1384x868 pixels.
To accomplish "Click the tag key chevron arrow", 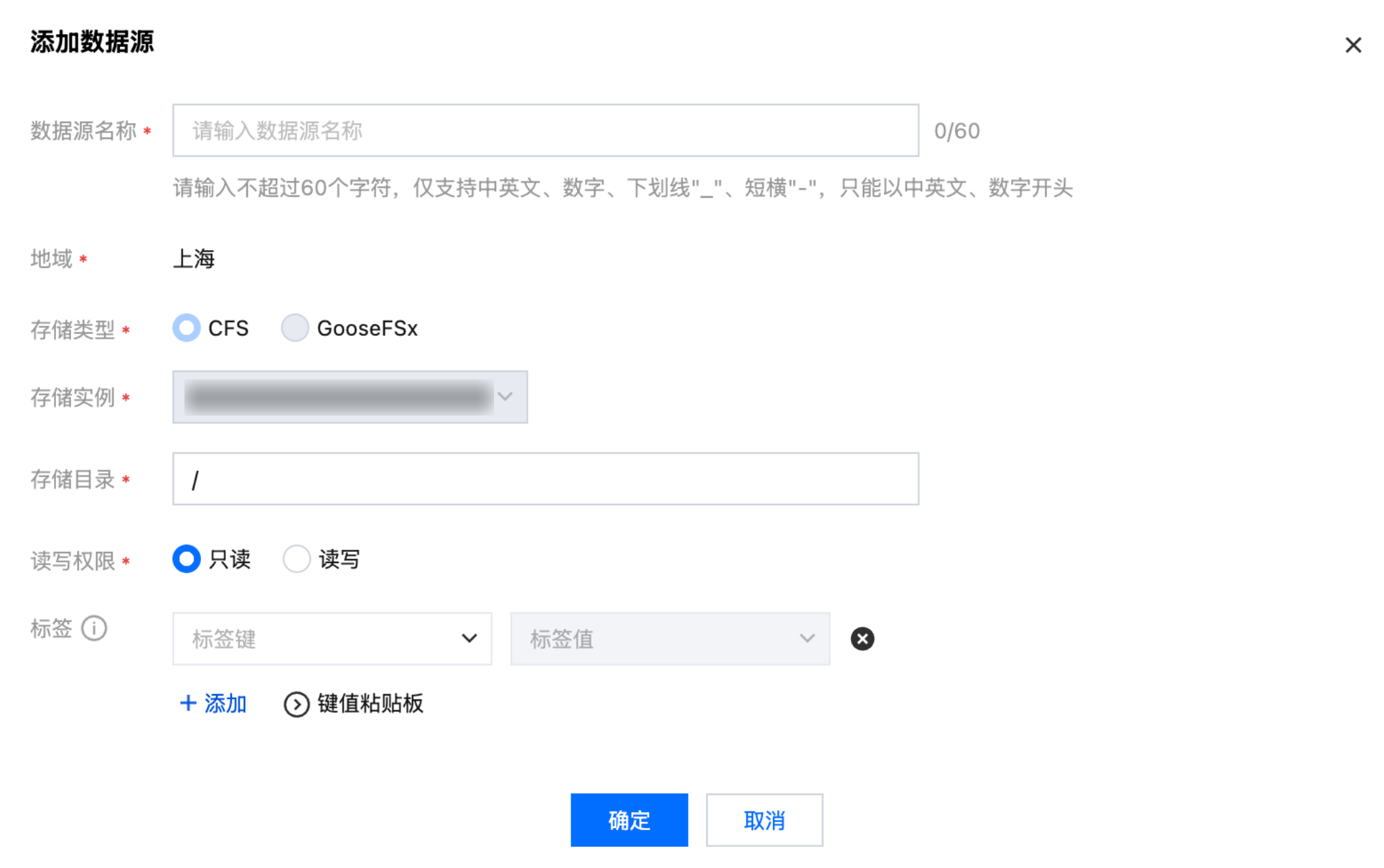I will (x=468, y=638).
